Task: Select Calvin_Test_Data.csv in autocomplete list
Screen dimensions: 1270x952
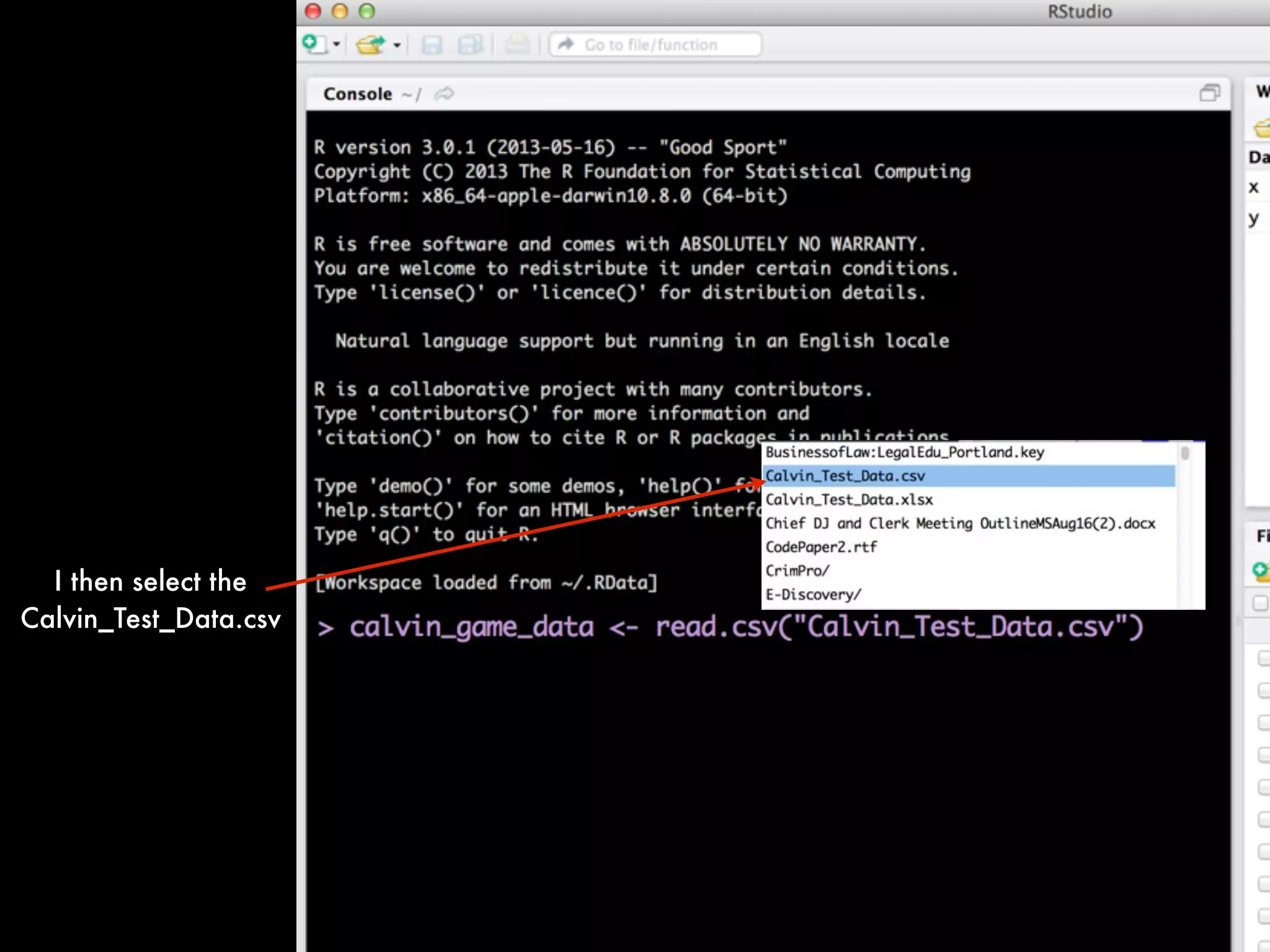Action: 845,476
